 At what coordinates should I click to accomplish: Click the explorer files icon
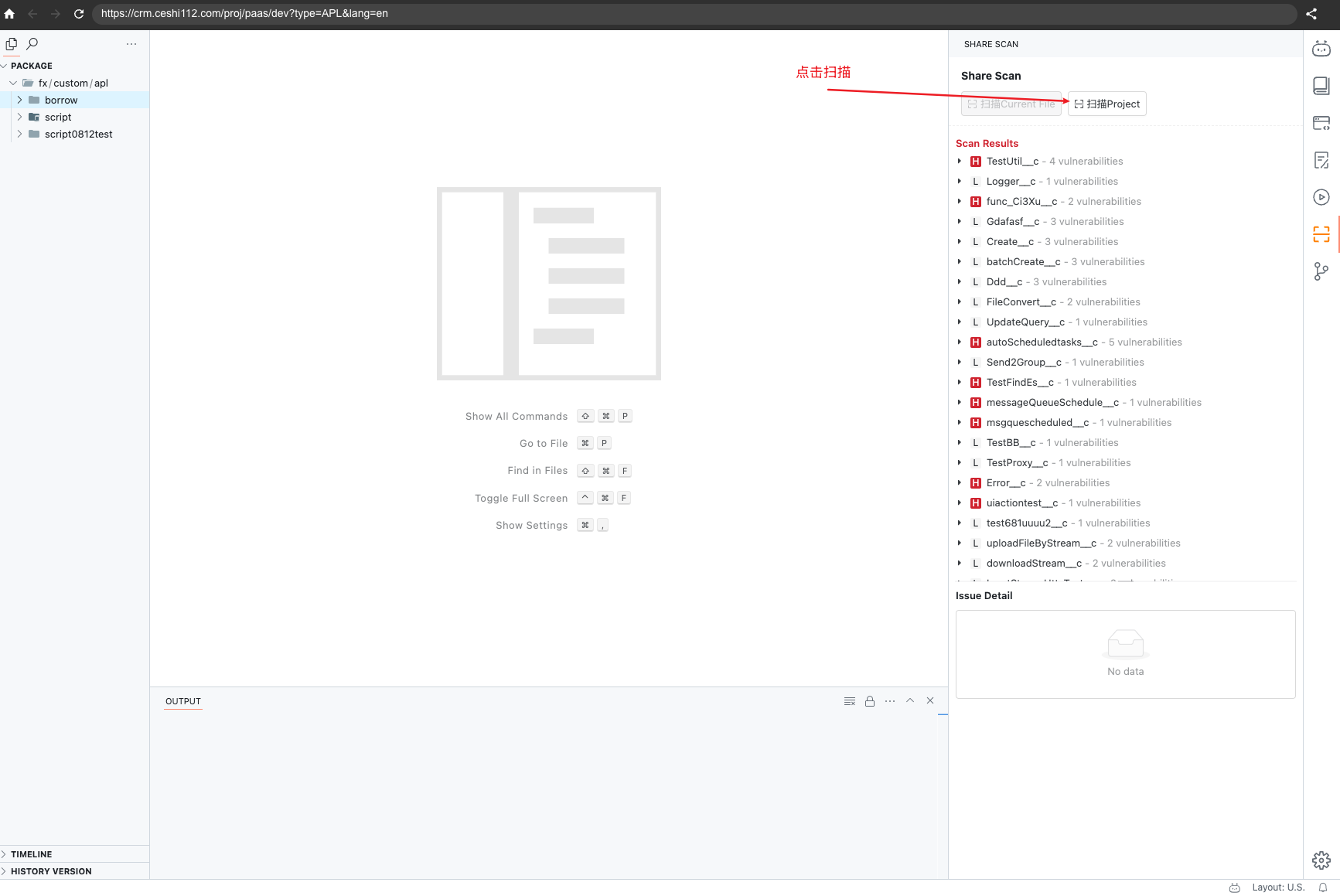12,44
